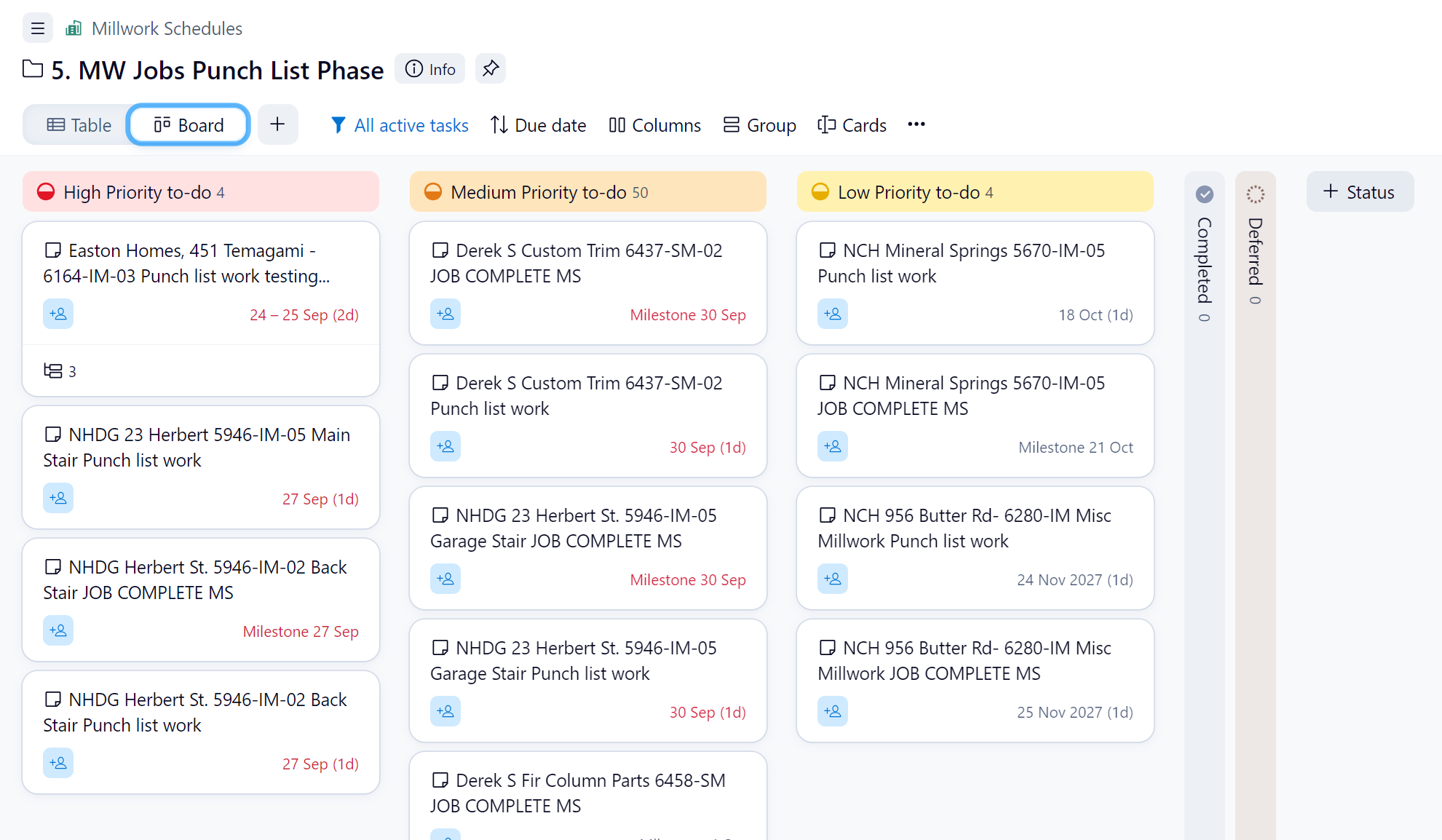Click the High Priority to-do red header
Image resolution: width=1442 pixels, height=840 pixels.
(x=201, y=192)
